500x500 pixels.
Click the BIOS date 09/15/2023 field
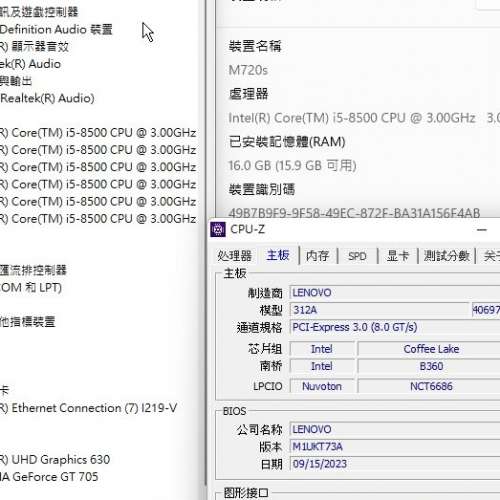point(395,464)
